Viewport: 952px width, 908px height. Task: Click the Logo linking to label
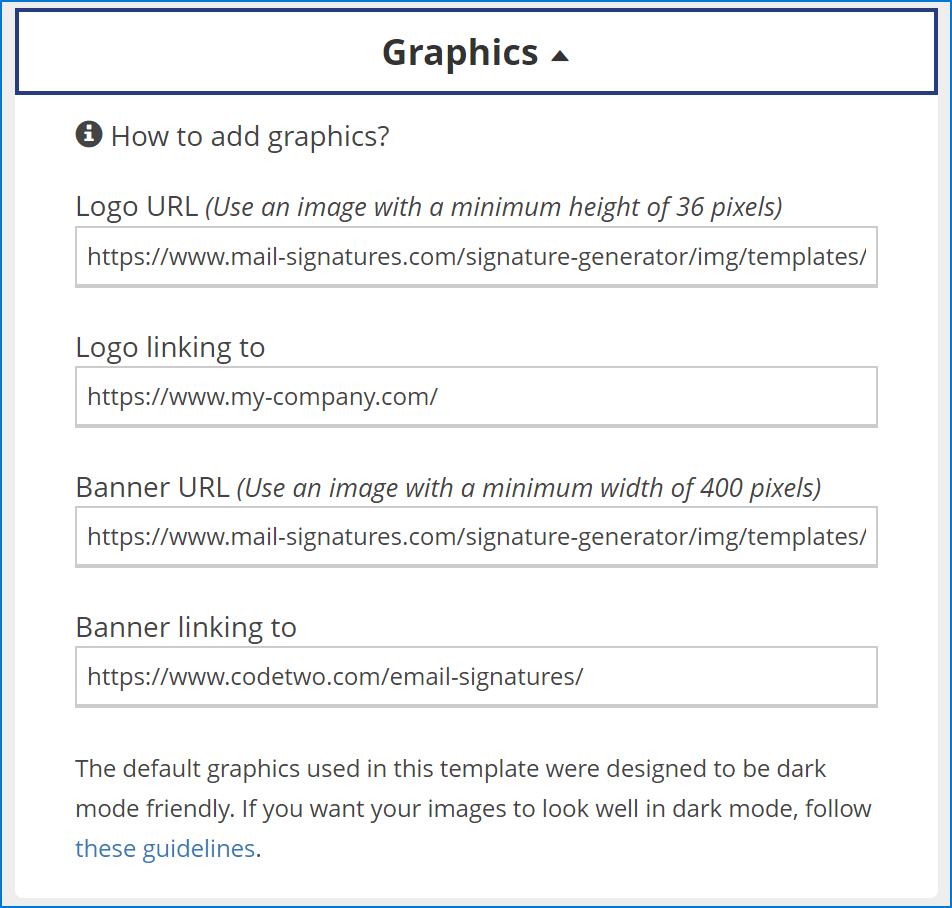pos(170,348)
